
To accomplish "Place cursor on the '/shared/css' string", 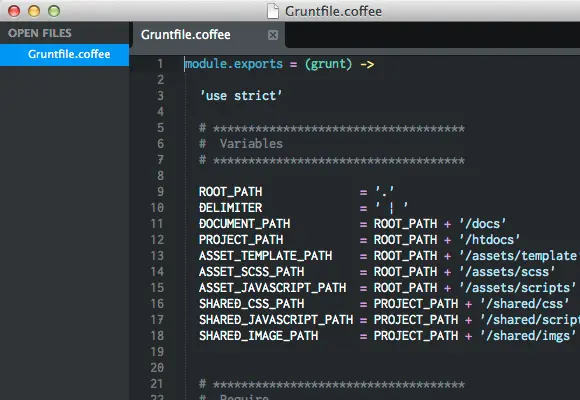I will pyautogui.click(x=525, y=304).
